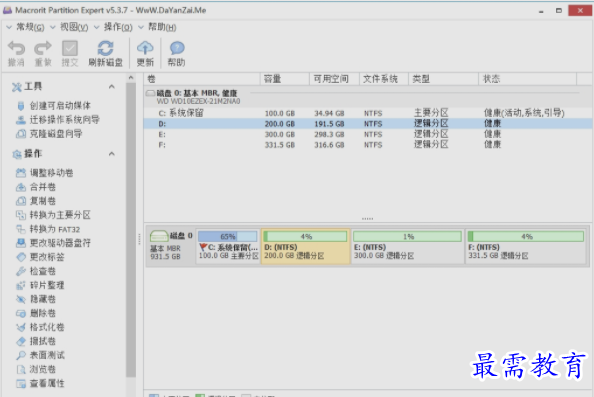Image resolution: width=594 pixels, height=397 pixels.
Task: Run 检查卷 operation
Action: pyautogui.click(x=36, y=271)
